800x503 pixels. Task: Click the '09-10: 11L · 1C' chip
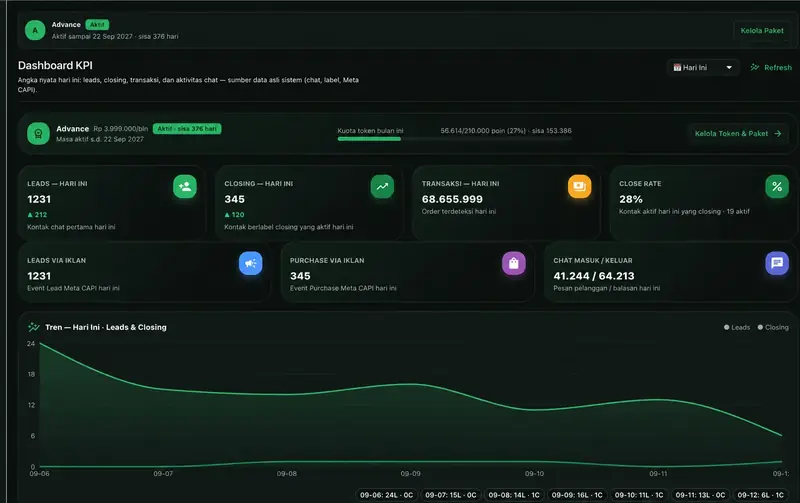[x=639, y=495]
